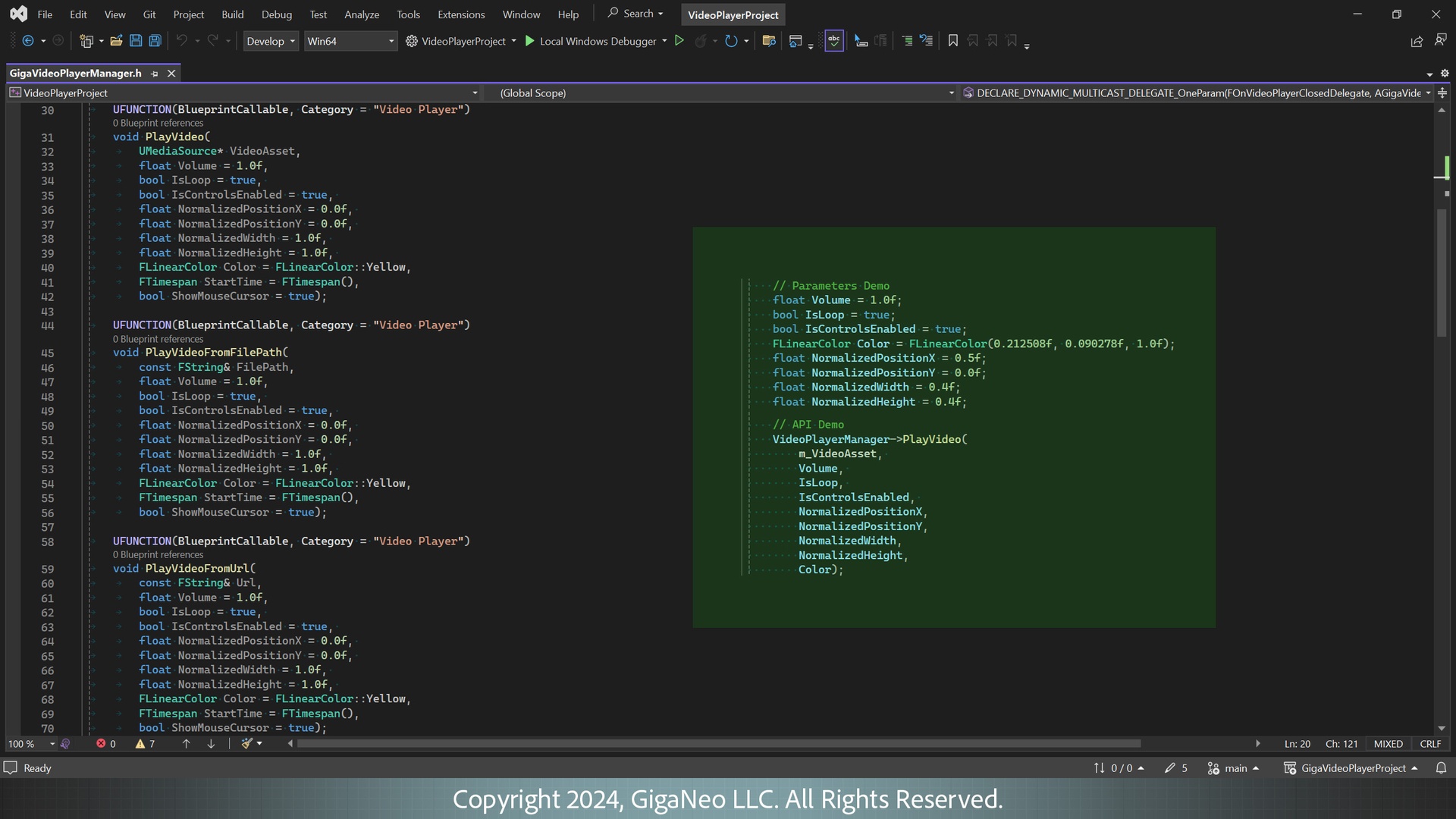Open the Develop configuration dropdown
The width and height of the screenshot is (1456, 819).
click(271, 41)
